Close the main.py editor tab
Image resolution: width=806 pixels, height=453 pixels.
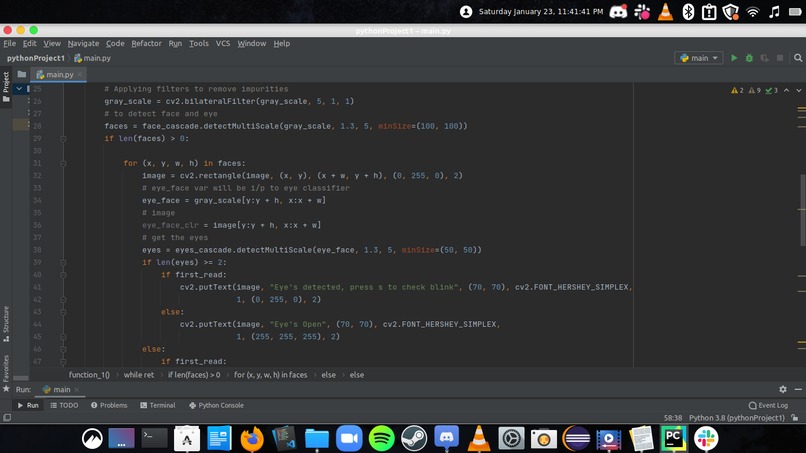click(x=80, y=75)
